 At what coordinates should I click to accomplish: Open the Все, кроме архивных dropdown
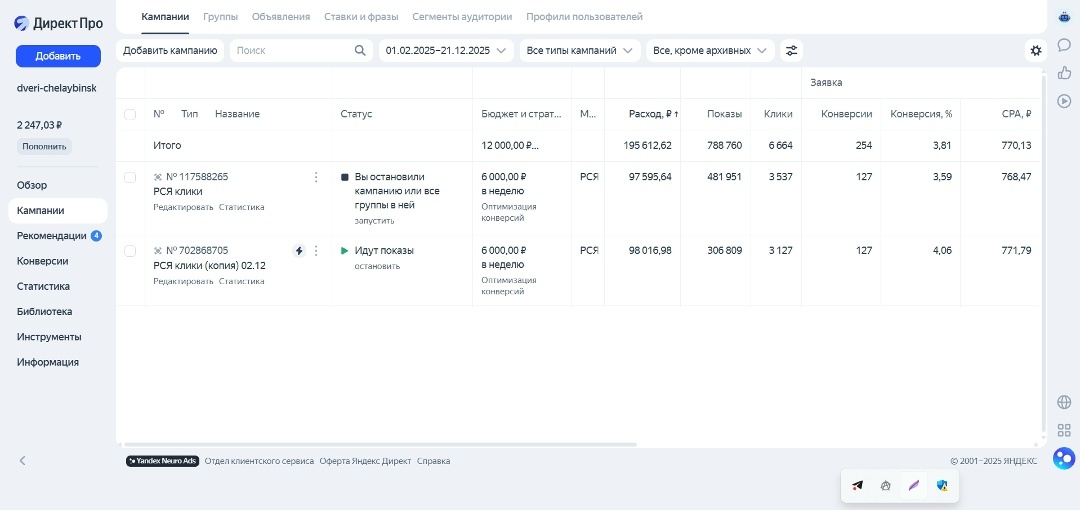tap(710, 50)
